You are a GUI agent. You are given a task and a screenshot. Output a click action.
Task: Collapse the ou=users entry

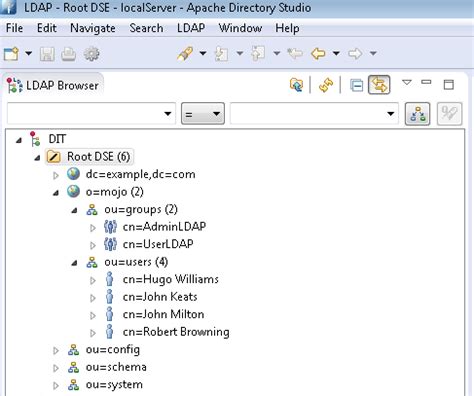tap(74, 263)
